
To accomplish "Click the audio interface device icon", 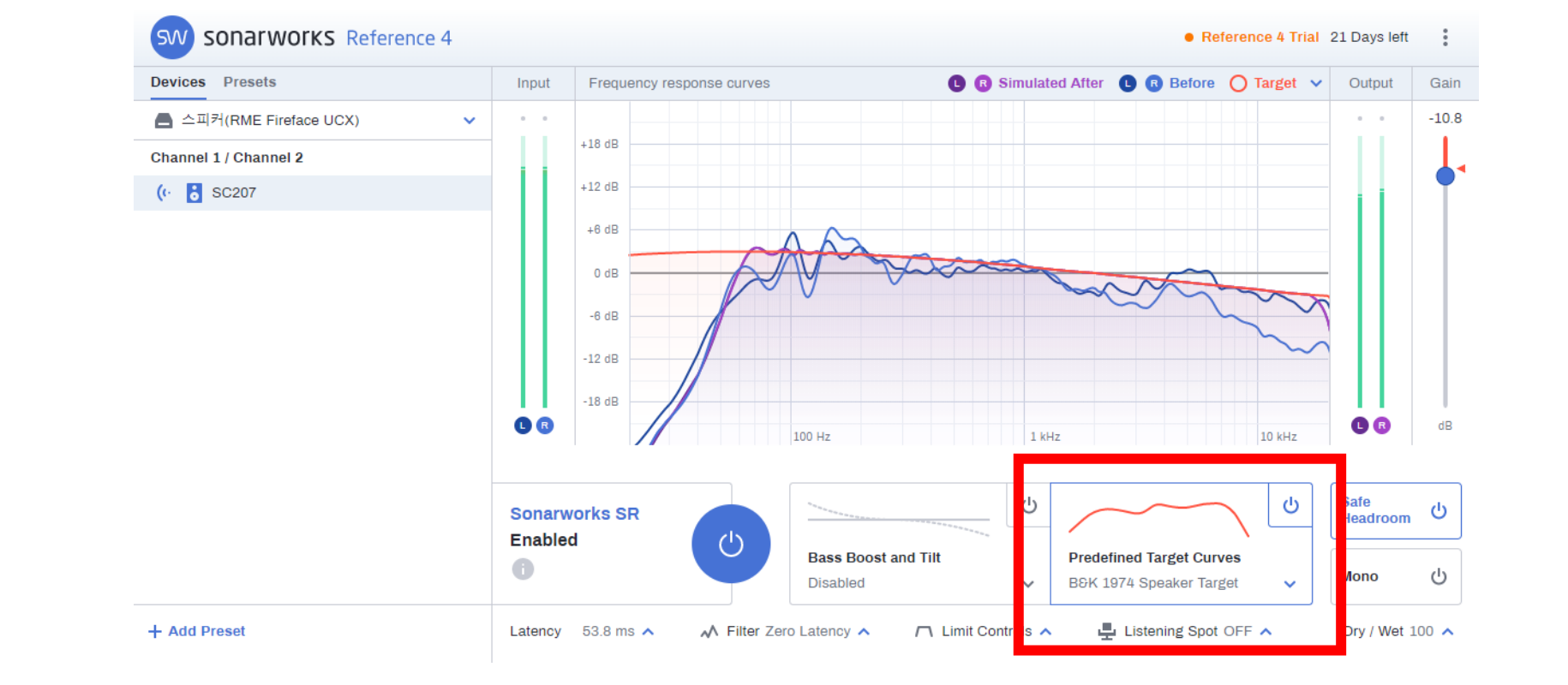I will 164,121.
